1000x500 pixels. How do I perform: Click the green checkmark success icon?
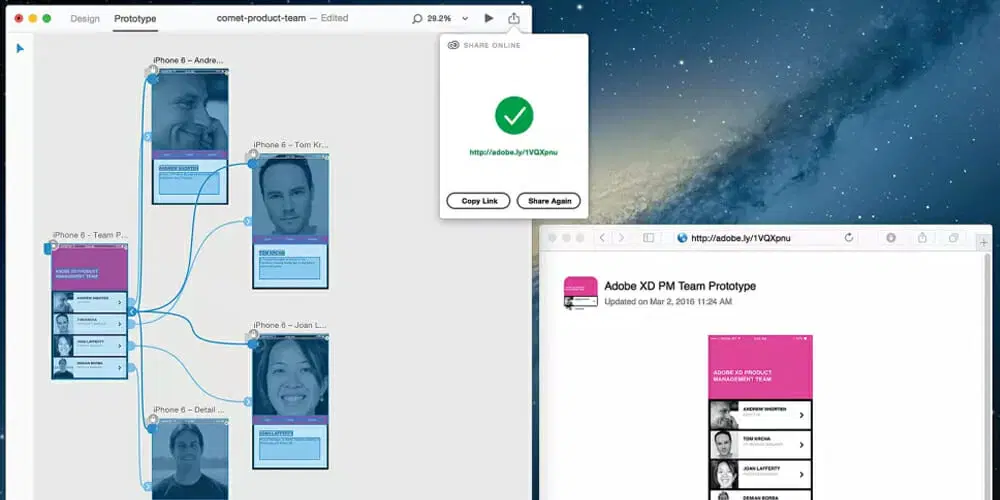tap(514, 115)
